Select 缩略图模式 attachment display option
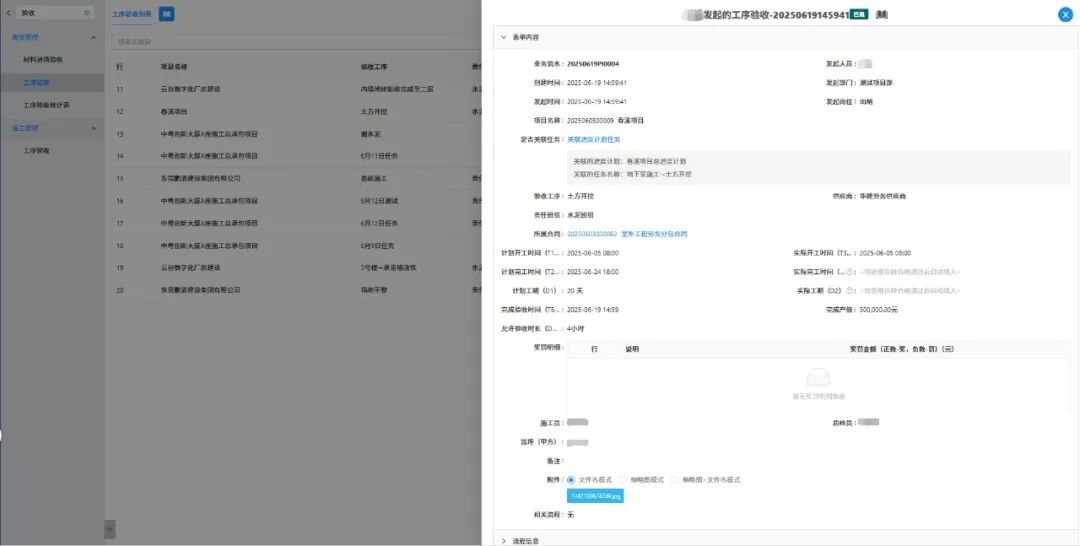Screen dimensions: 1080x546 click(623, 480)
